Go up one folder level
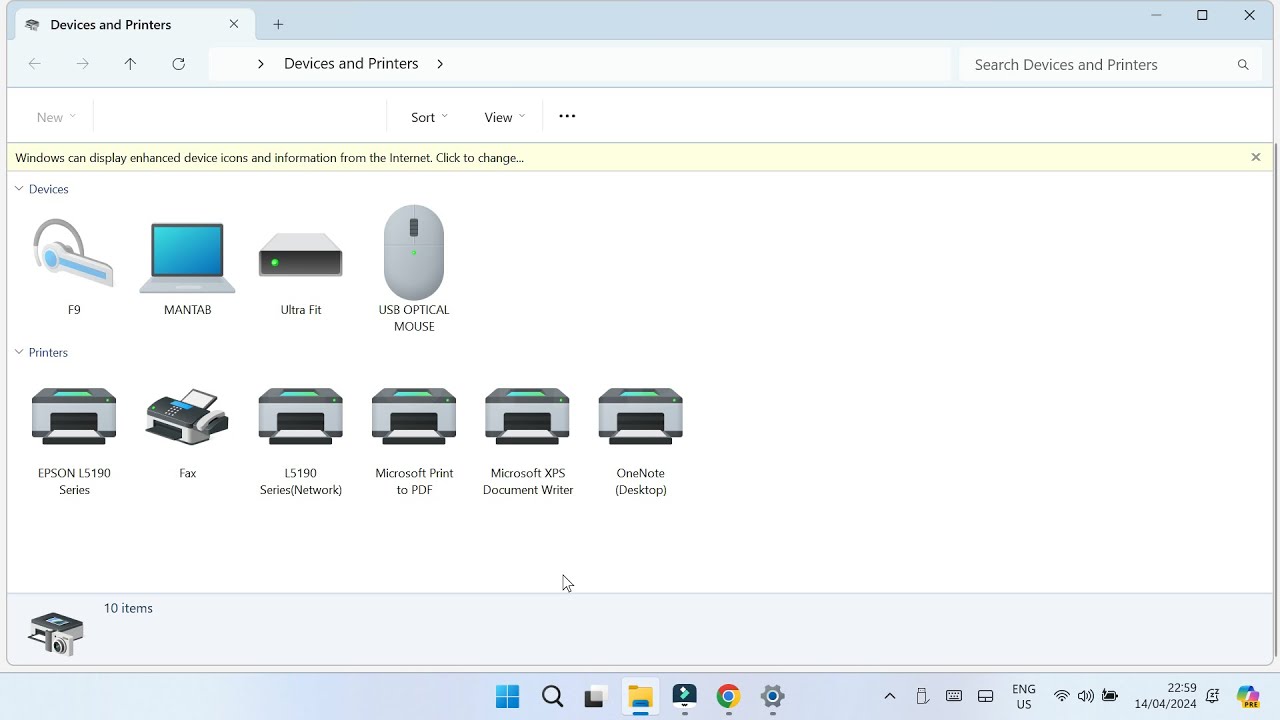This screenshot has height=720, width=1280. click(130, 64)
